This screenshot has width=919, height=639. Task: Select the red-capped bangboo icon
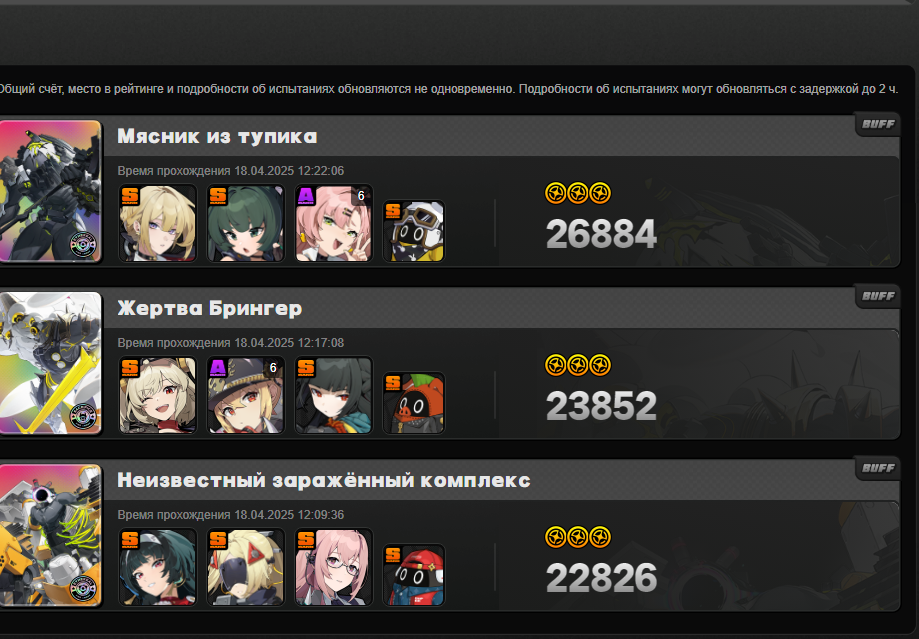pyautogui.click(x=414, y=575)
